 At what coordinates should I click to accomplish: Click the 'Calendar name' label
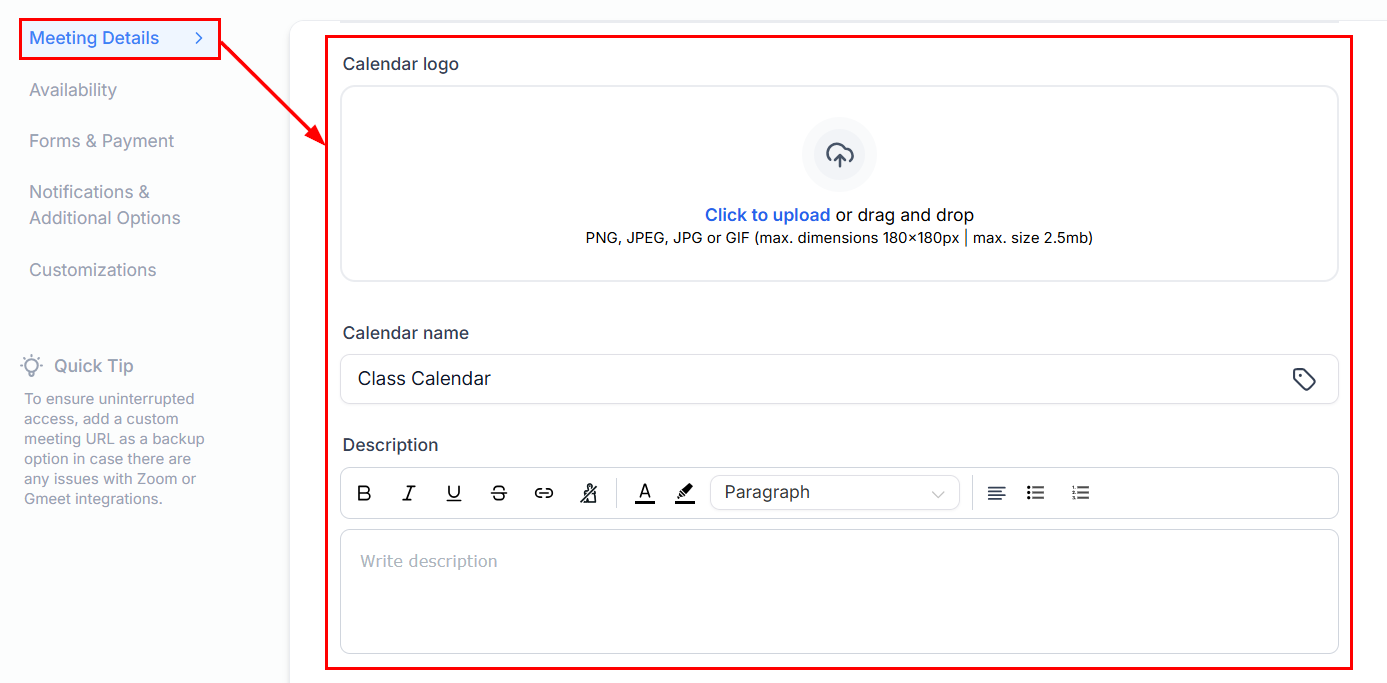click(x=406, y=333)
